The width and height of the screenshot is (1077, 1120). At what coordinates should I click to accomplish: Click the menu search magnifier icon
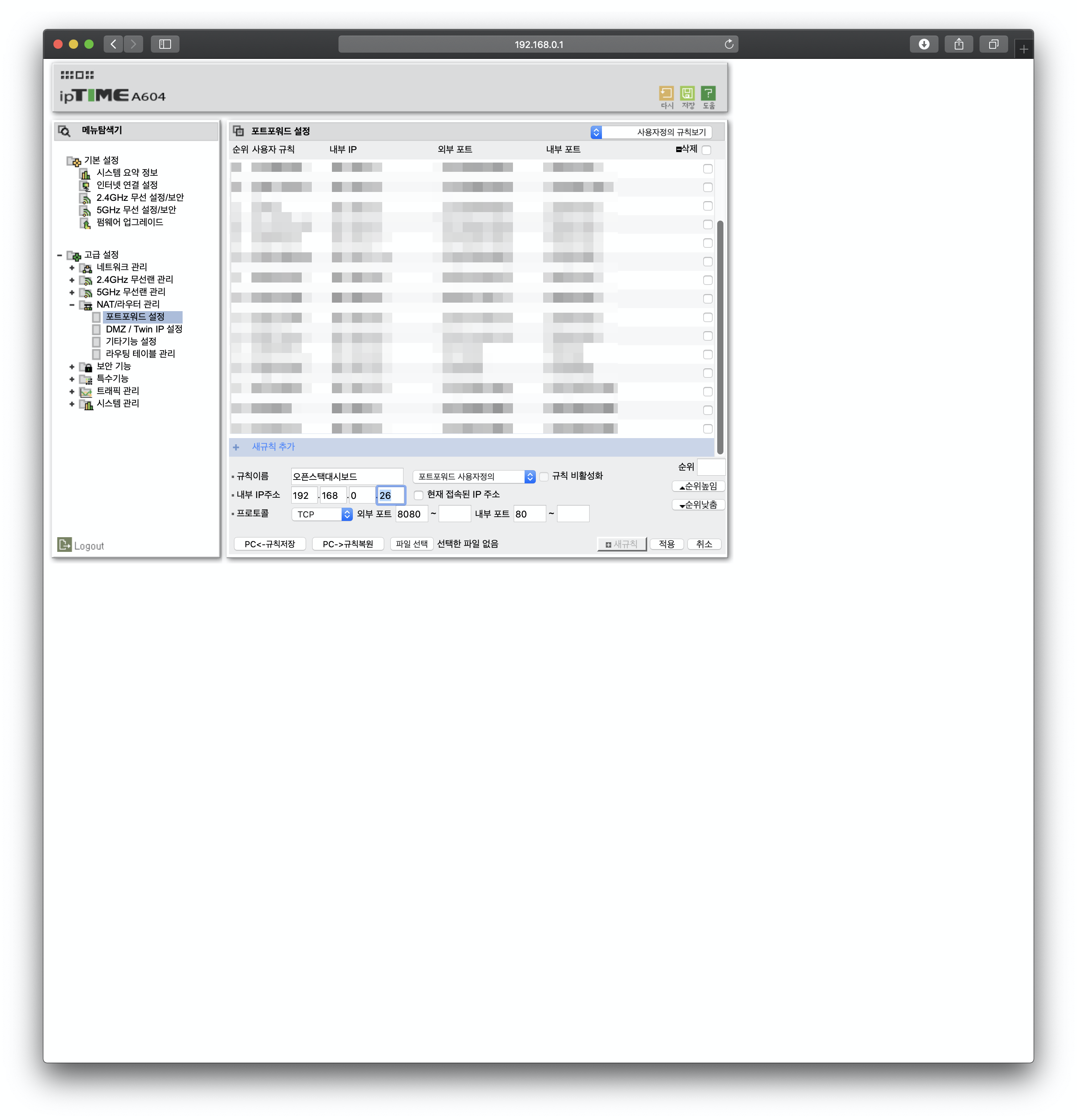point(65,131)
